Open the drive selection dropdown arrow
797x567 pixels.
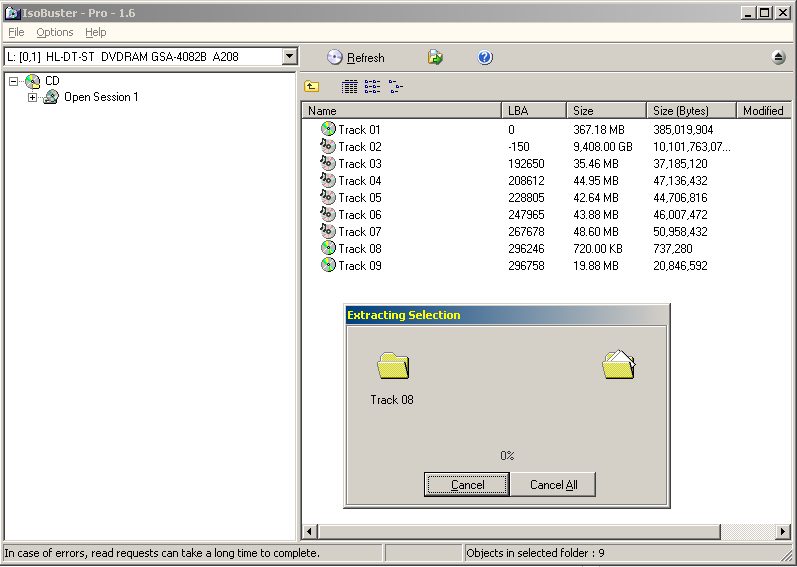tap(290, 56)
